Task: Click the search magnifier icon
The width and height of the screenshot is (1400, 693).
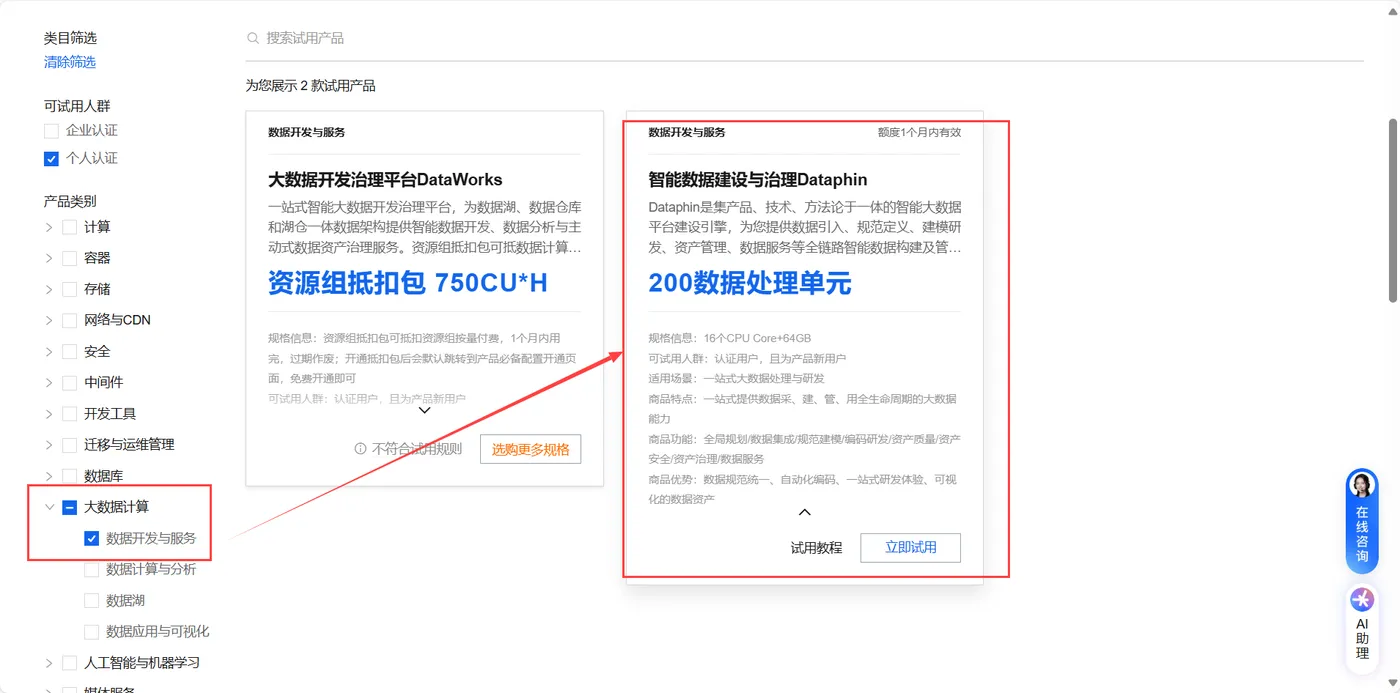Action: 252,38
